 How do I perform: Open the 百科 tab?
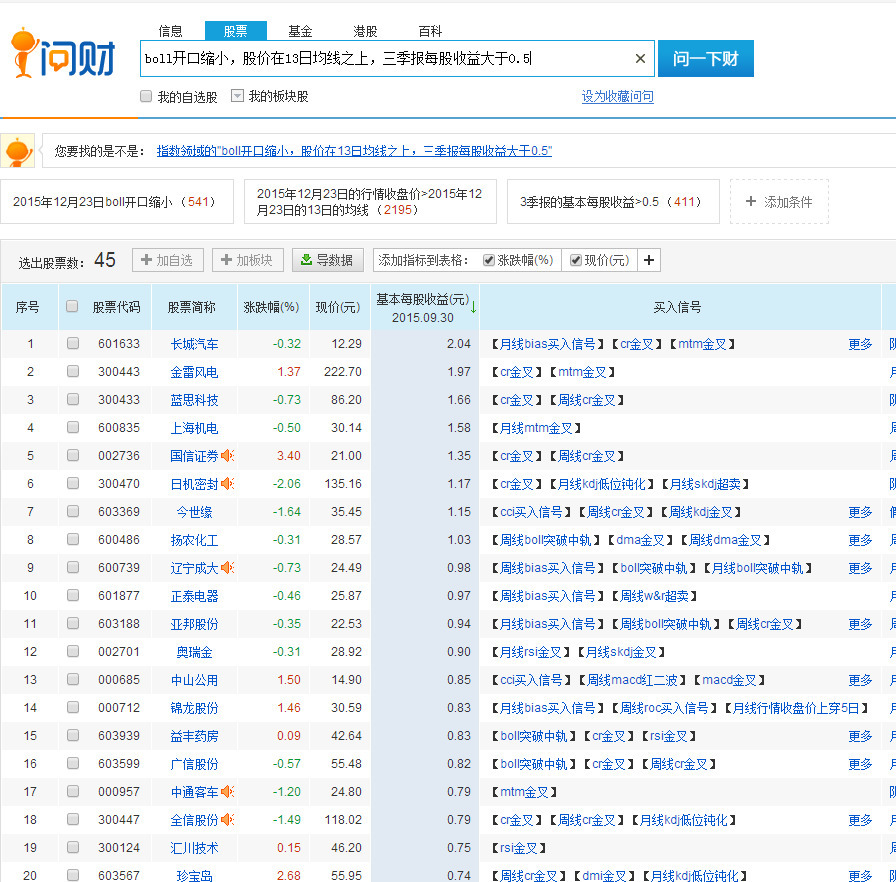[x=430, y=31]
